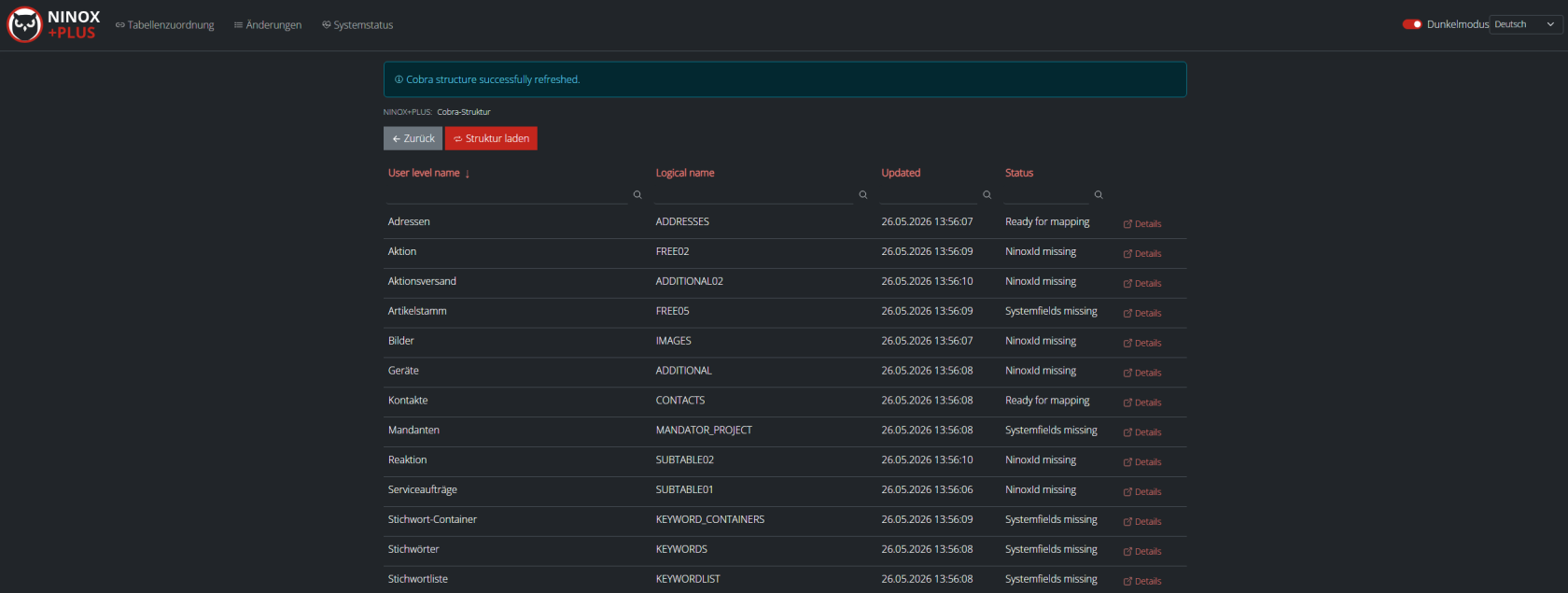Sort by Logical name column
1568x593 pixels.
(685, 173)
